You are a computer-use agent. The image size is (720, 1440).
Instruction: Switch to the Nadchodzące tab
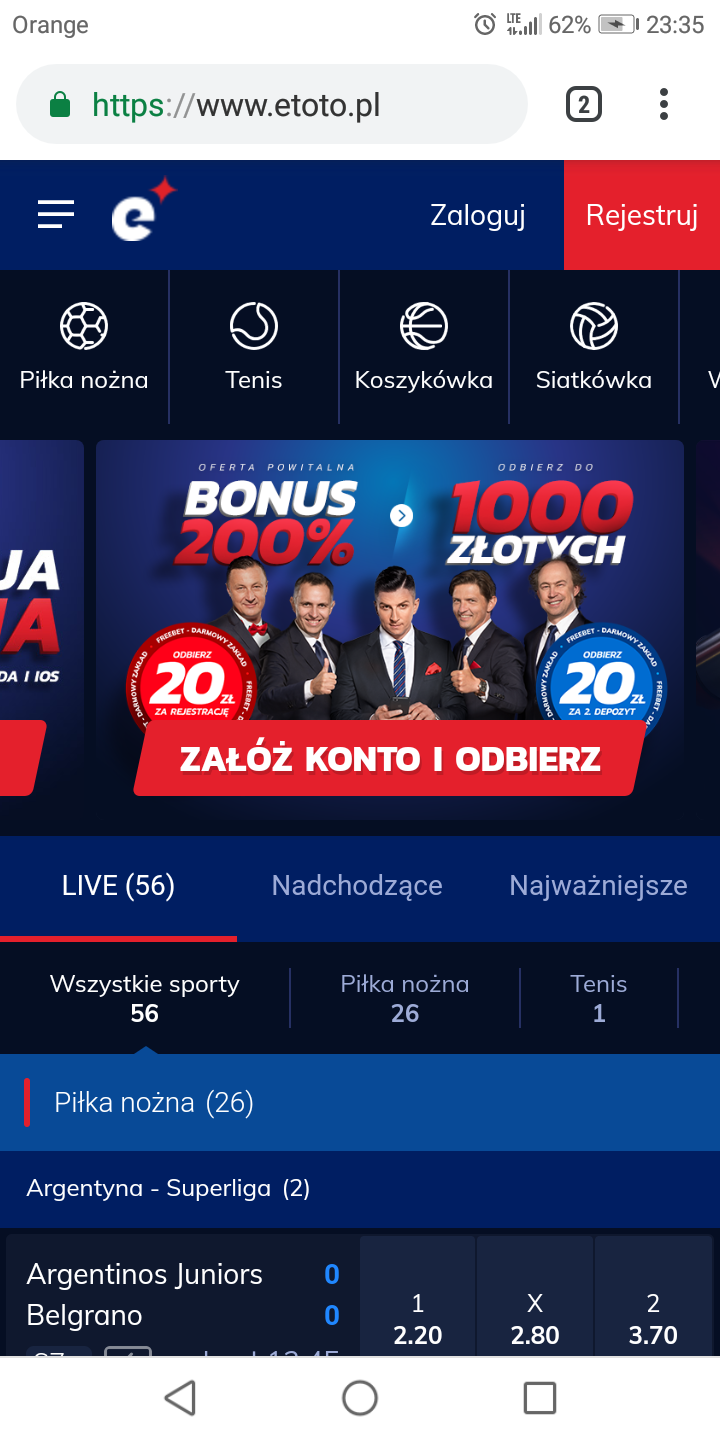click(x=357, y=886)
